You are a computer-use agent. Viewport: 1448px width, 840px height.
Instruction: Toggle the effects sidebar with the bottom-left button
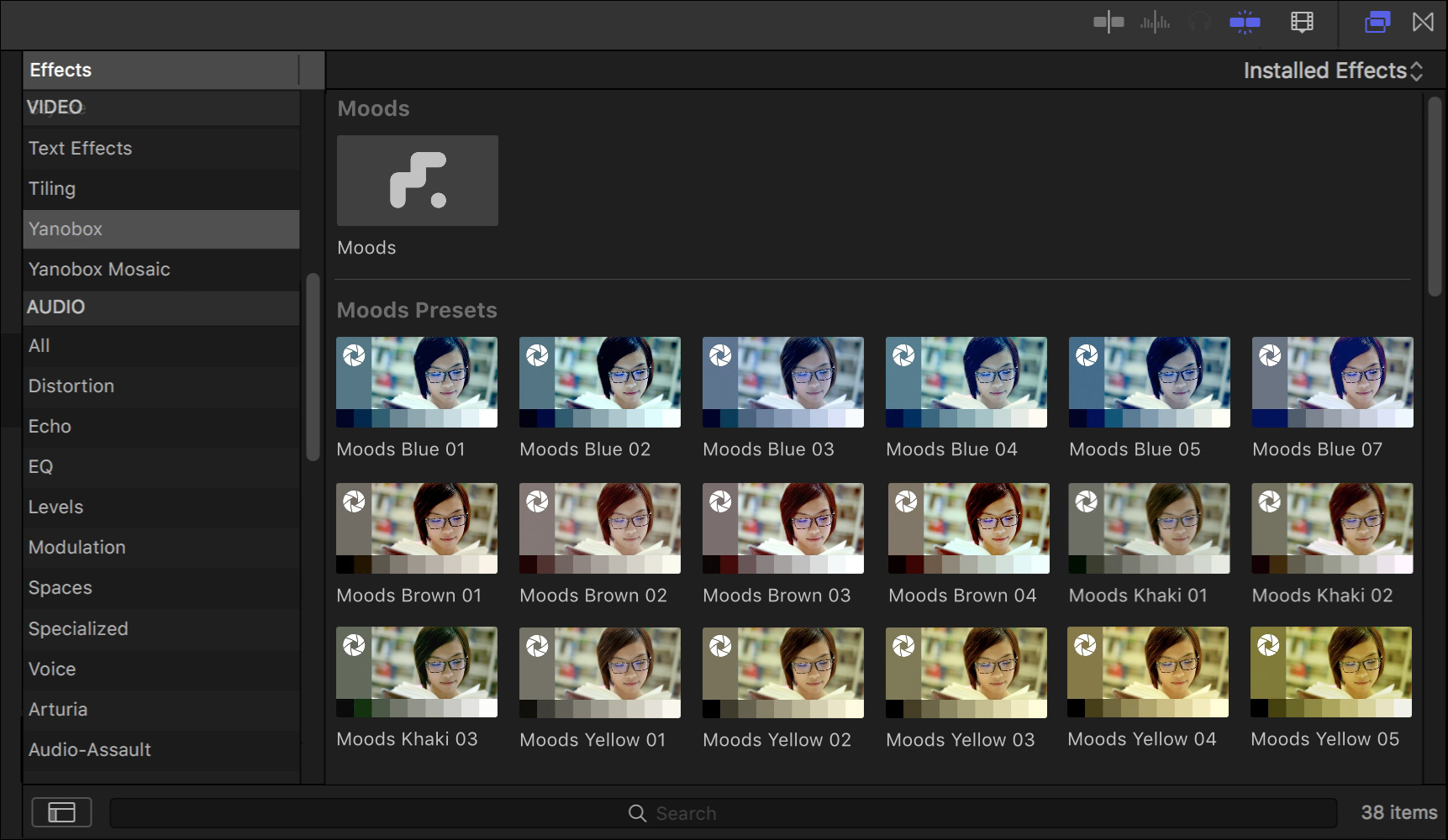pyautogui.click(x=61, y=812)
